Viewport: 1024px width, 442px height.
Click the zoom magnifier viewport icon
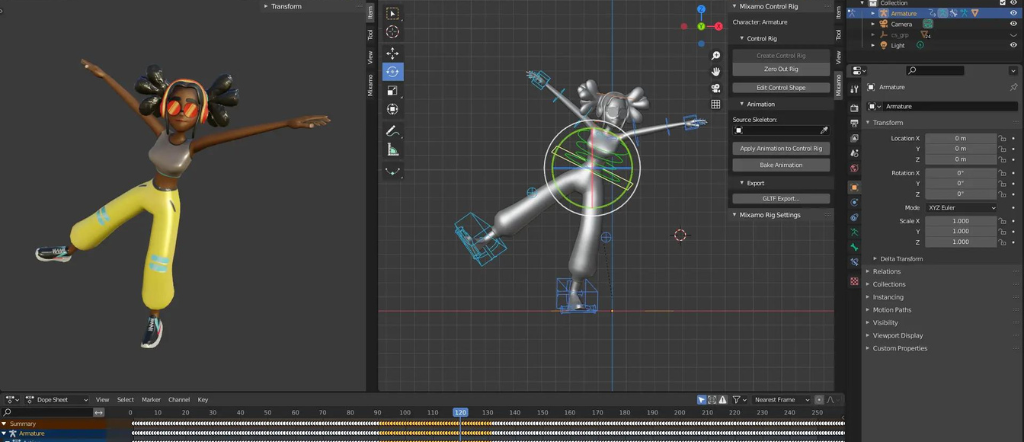716,55
